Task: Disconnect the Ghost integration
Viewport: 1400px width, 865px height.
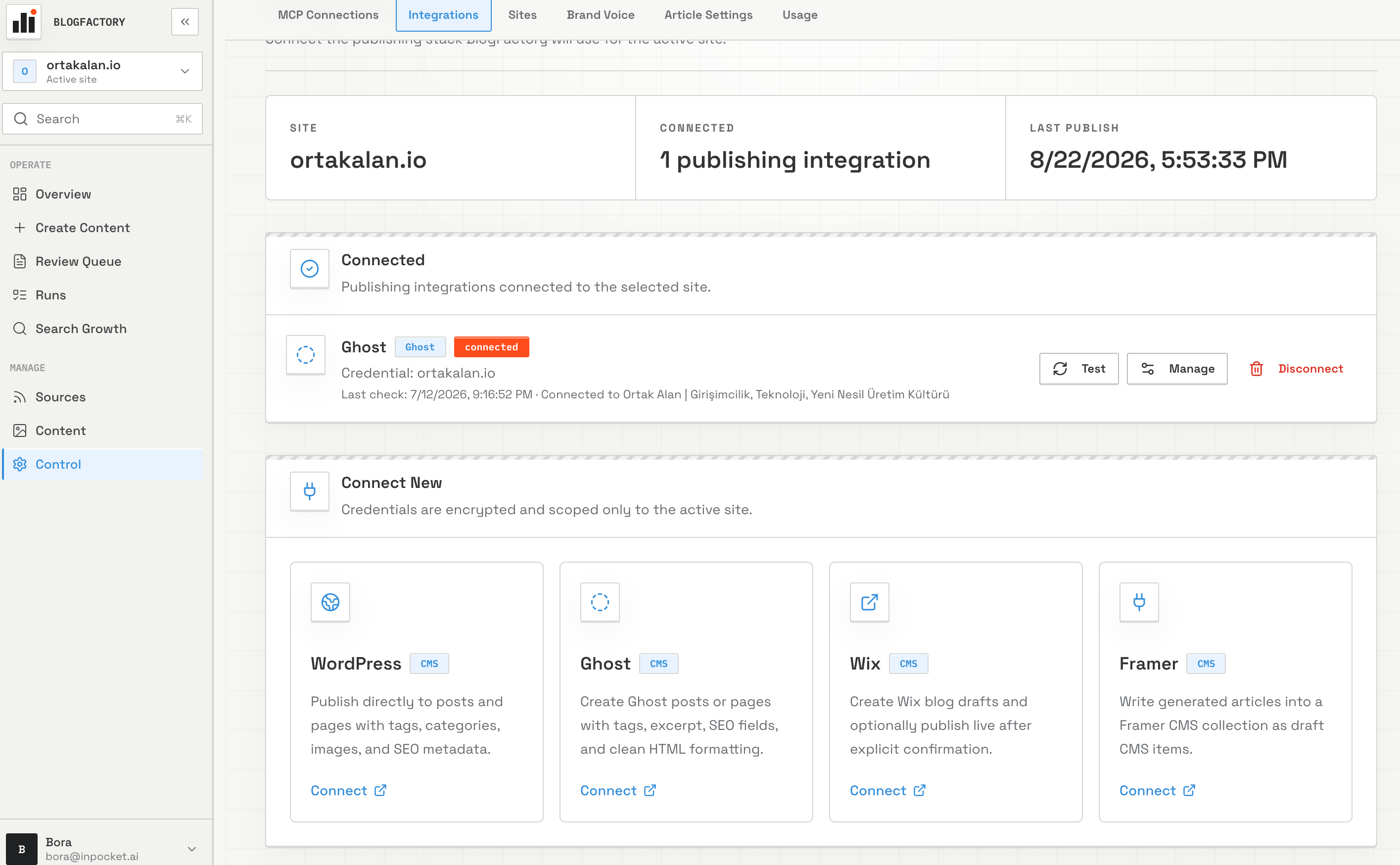Action: click(x=1296, y=369)
